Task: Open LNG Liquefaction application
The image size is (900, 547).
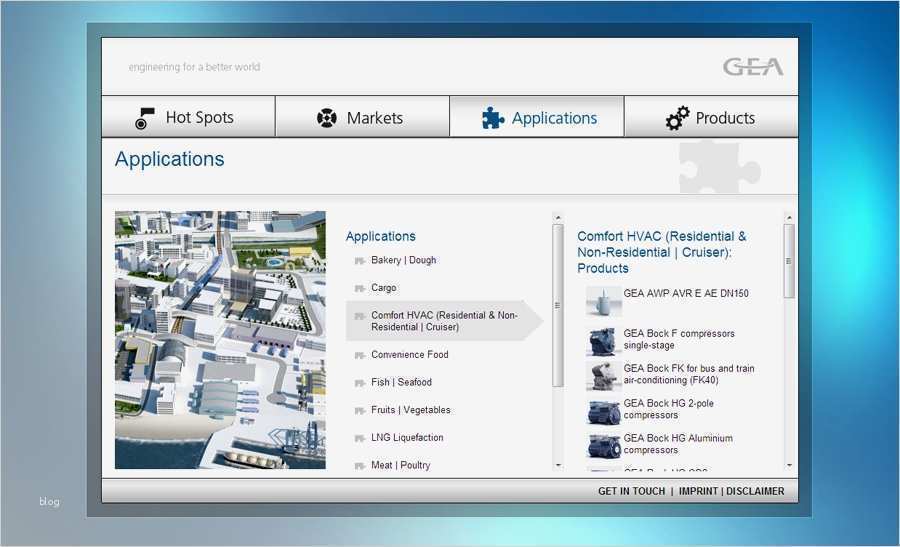Action: point(407,437)
